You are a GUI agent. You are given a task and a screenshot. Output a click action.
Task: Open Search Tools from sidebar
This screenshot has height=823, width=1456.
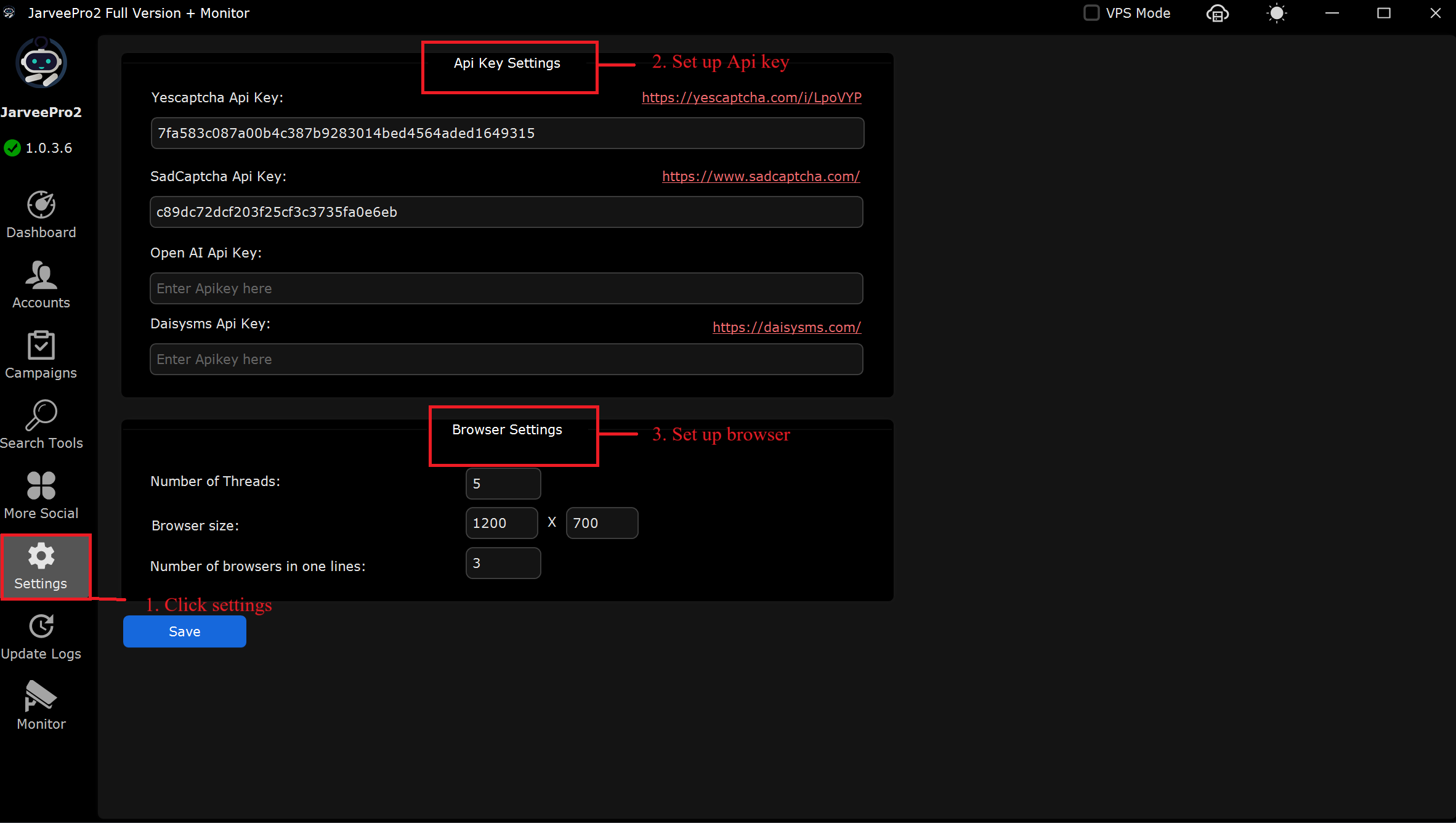(x=41, y=426)
